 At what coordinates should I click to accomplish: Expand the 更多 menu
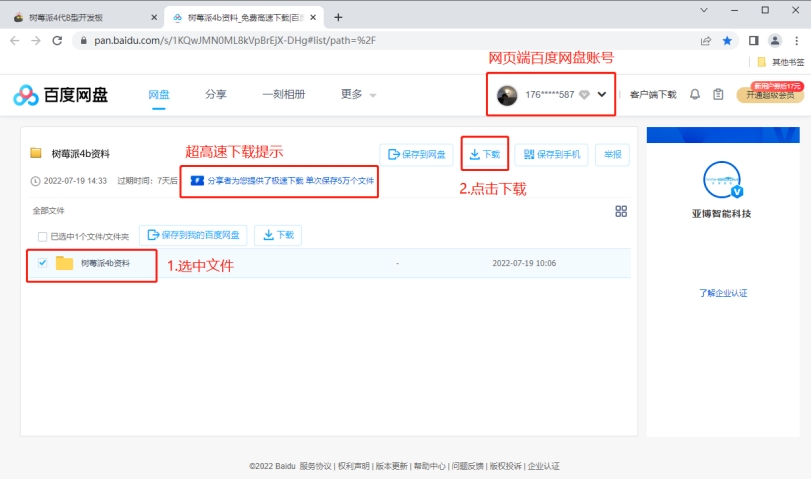(358, 94)
